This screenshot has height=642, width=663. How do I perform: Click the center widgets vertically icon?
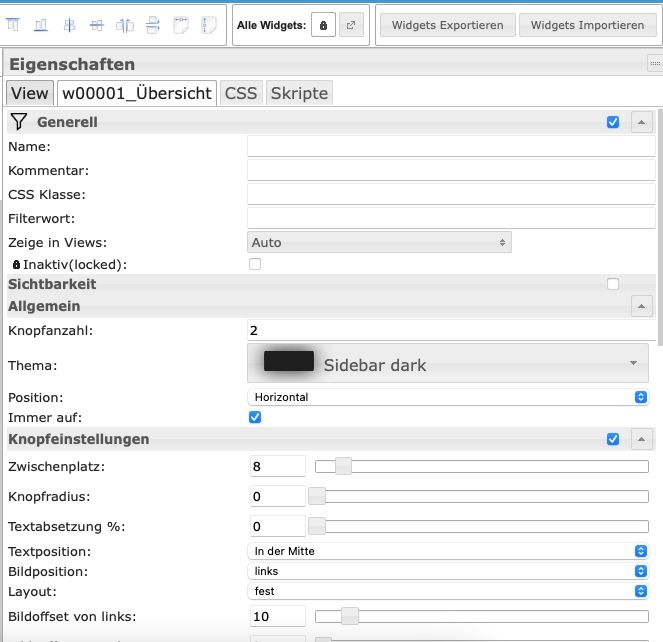click(x=69, y=25)
